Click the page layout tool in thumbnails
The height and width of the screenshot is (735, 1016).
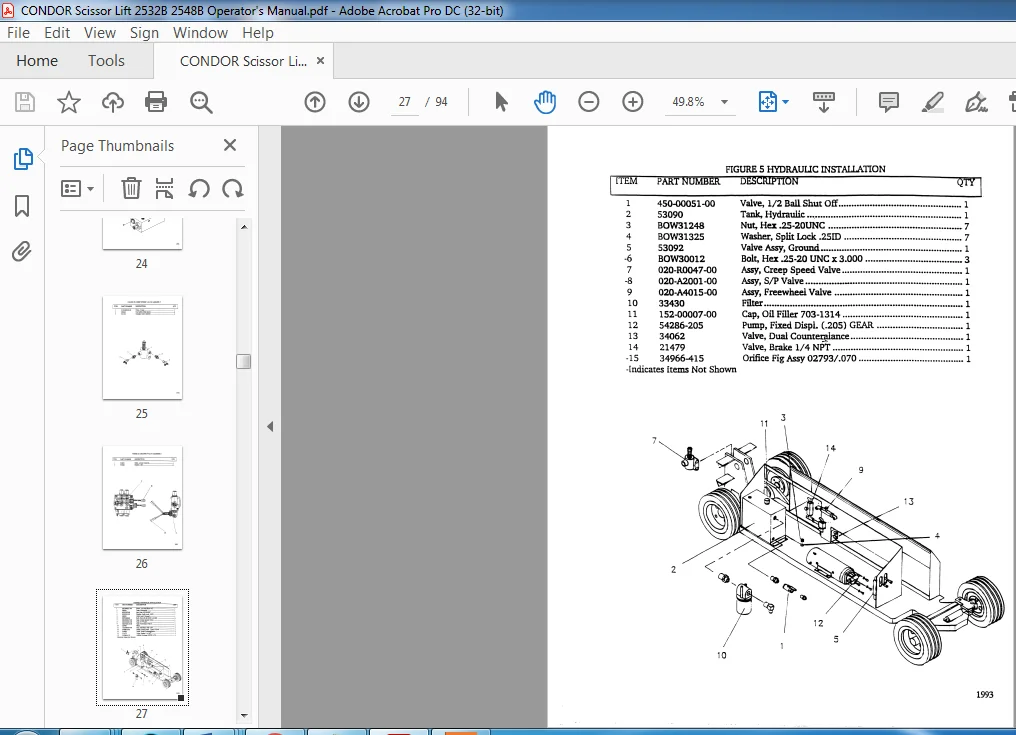point(165,189)
